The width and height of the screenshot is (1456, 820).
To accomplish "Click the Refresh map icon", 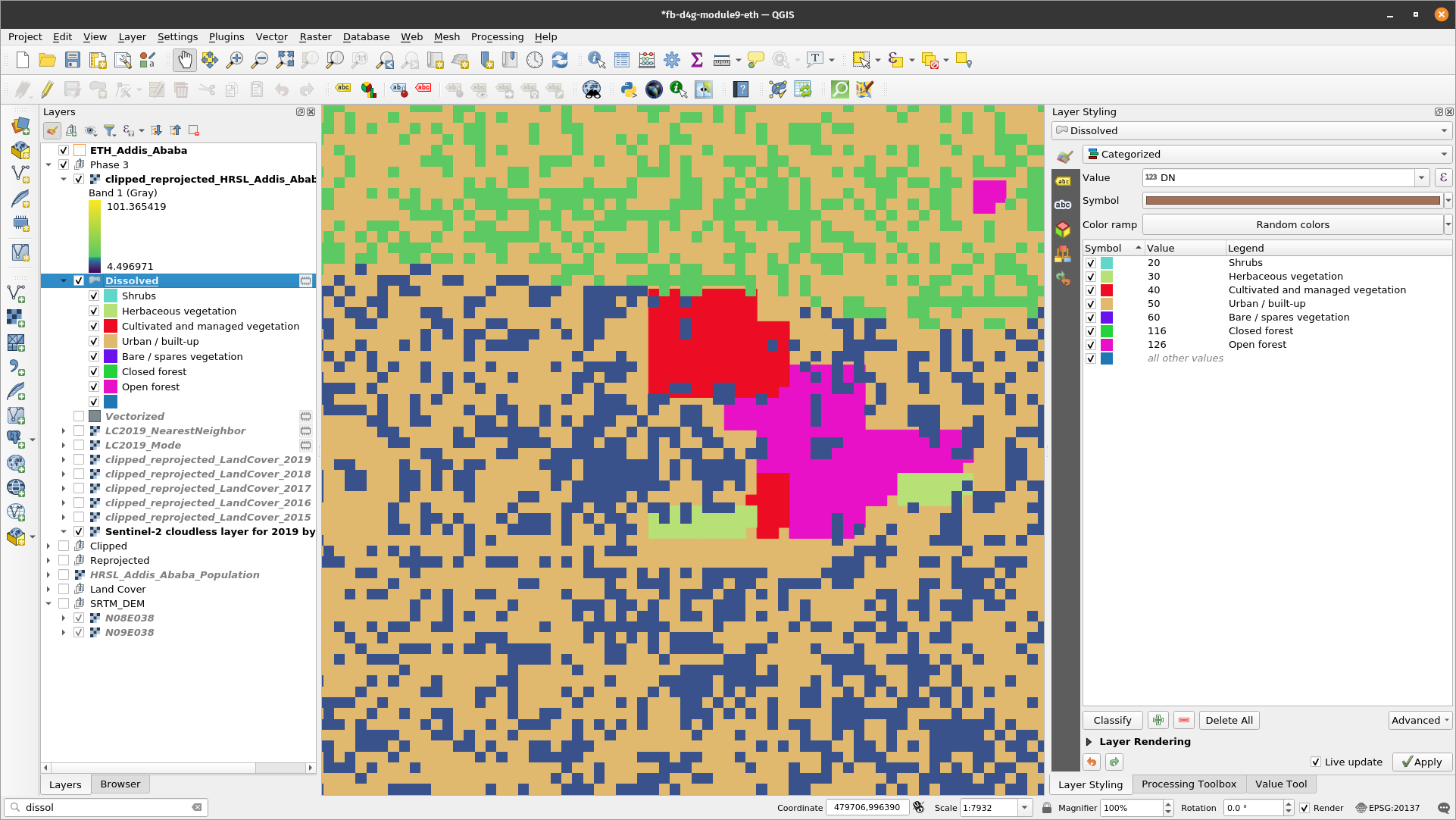I will tap(560, 60).
